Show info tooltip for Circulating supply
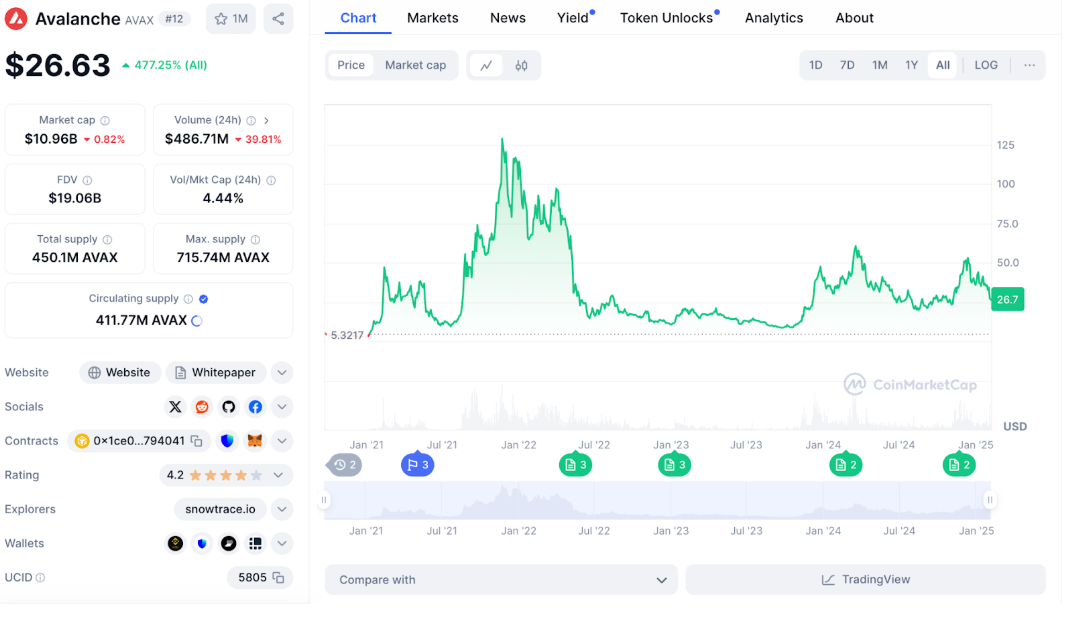 188,299
